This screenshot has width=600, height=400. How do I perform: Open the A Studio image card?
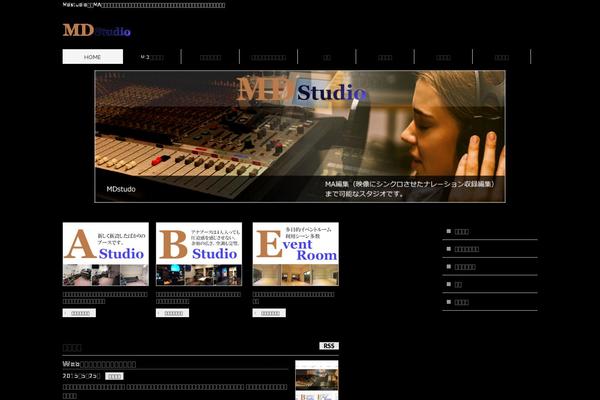click(106, 254)
